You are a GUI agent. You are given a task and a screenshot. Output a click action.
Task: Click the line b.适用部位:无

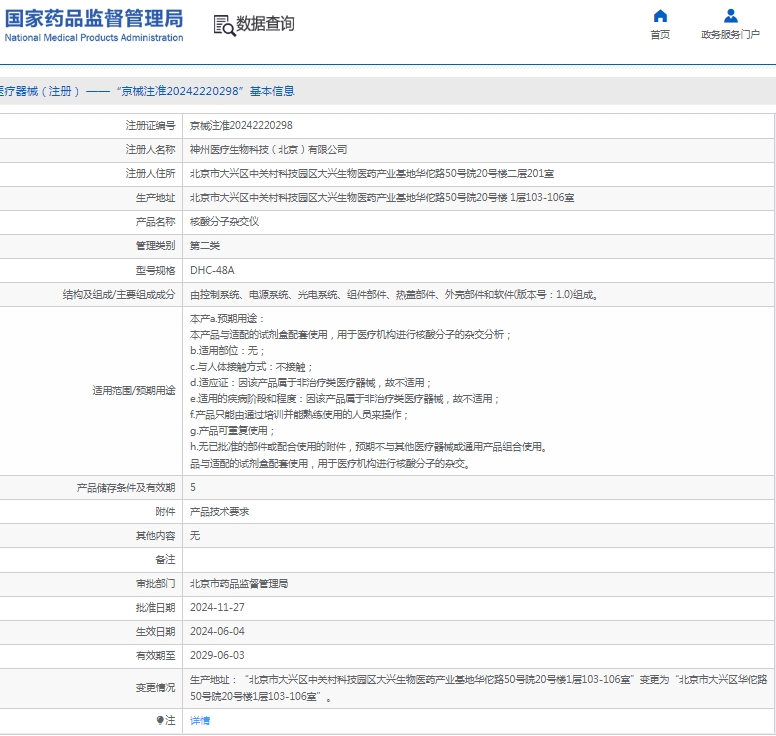pos(228,351)
